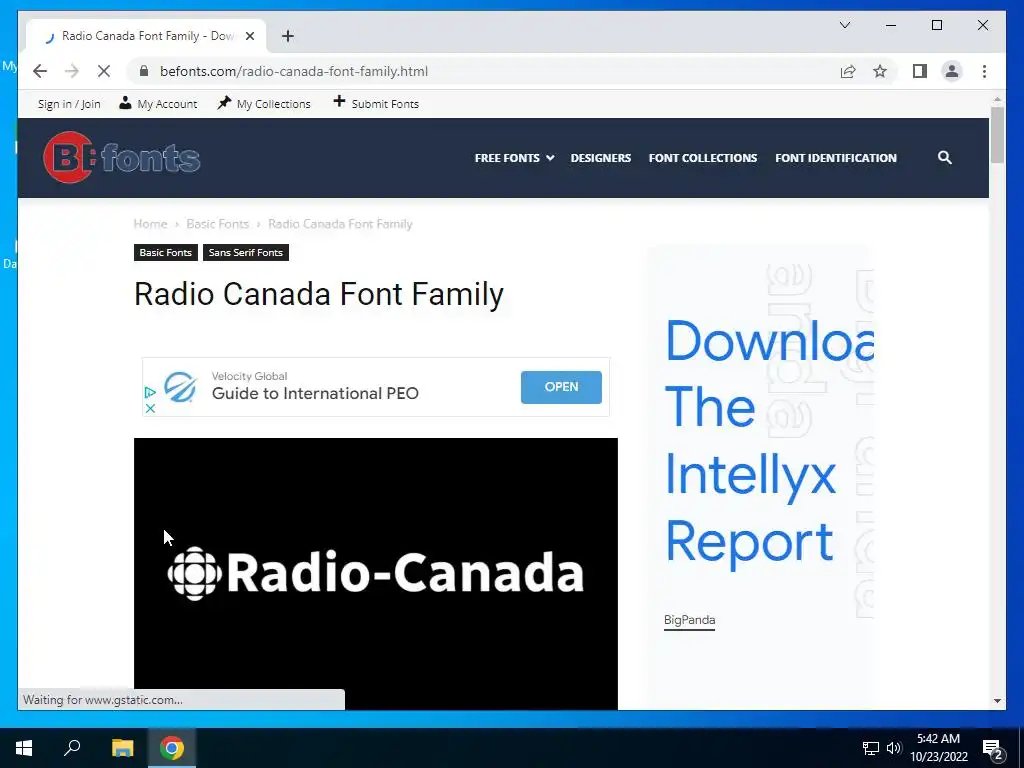The width and height of the screenshot is (1024, 768).
Task: Close the Radio Canada Font Family tab
Action: pos(249,36)
